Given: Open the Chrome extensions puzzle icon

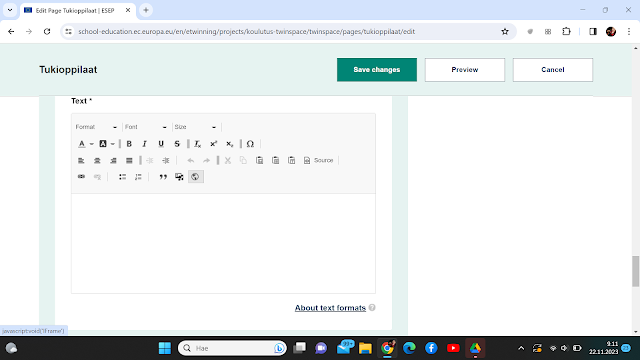Looking at the screenshot, I should pos(566,31).
